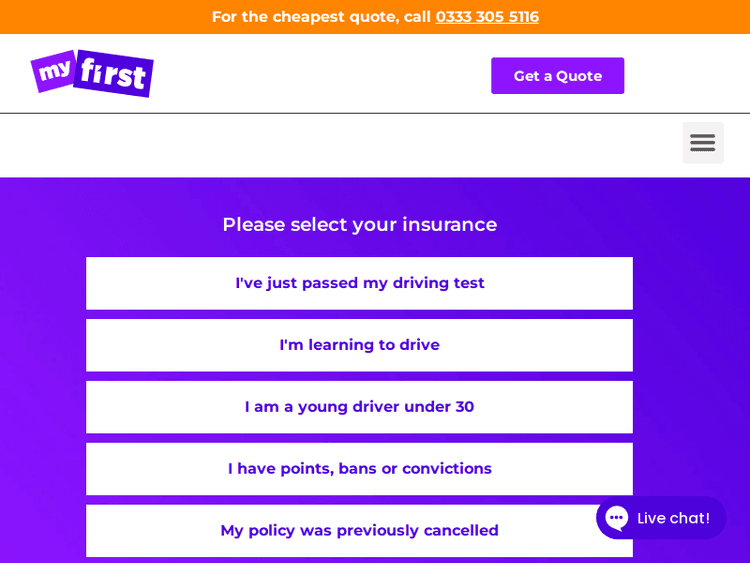The height and width of the screenshot is (563, 750).
Task: Click the my first logo
Action: point(92,73)
